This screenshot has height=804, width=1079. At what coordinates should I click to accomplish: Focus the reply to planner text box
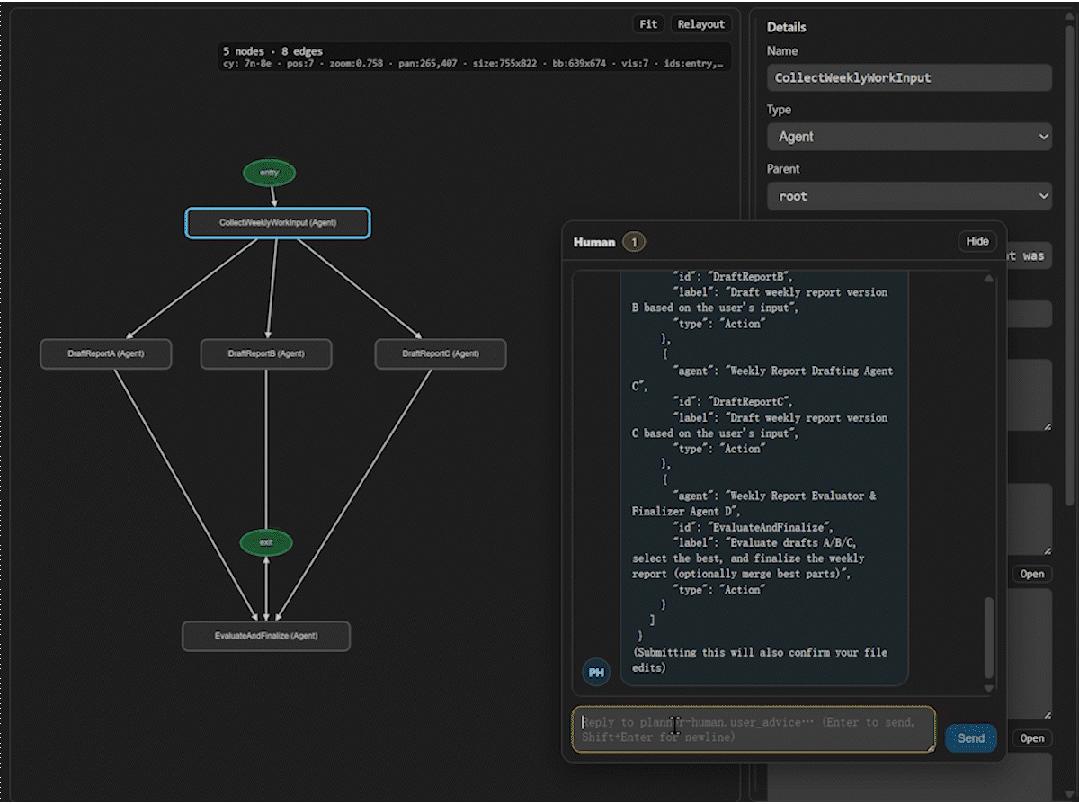754,730
